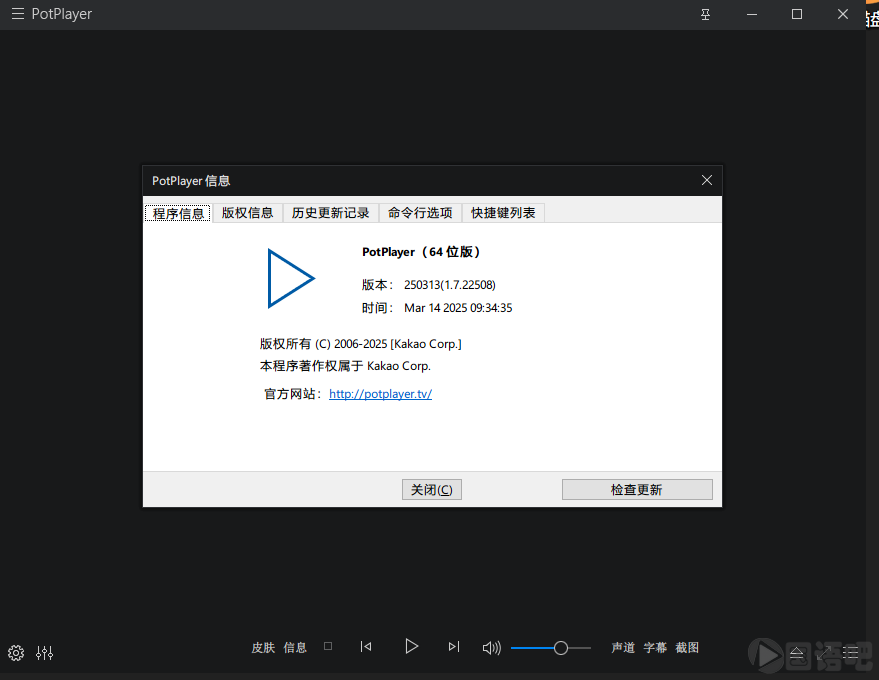Open preferences with the gear icon

click(x=16, y=653)
